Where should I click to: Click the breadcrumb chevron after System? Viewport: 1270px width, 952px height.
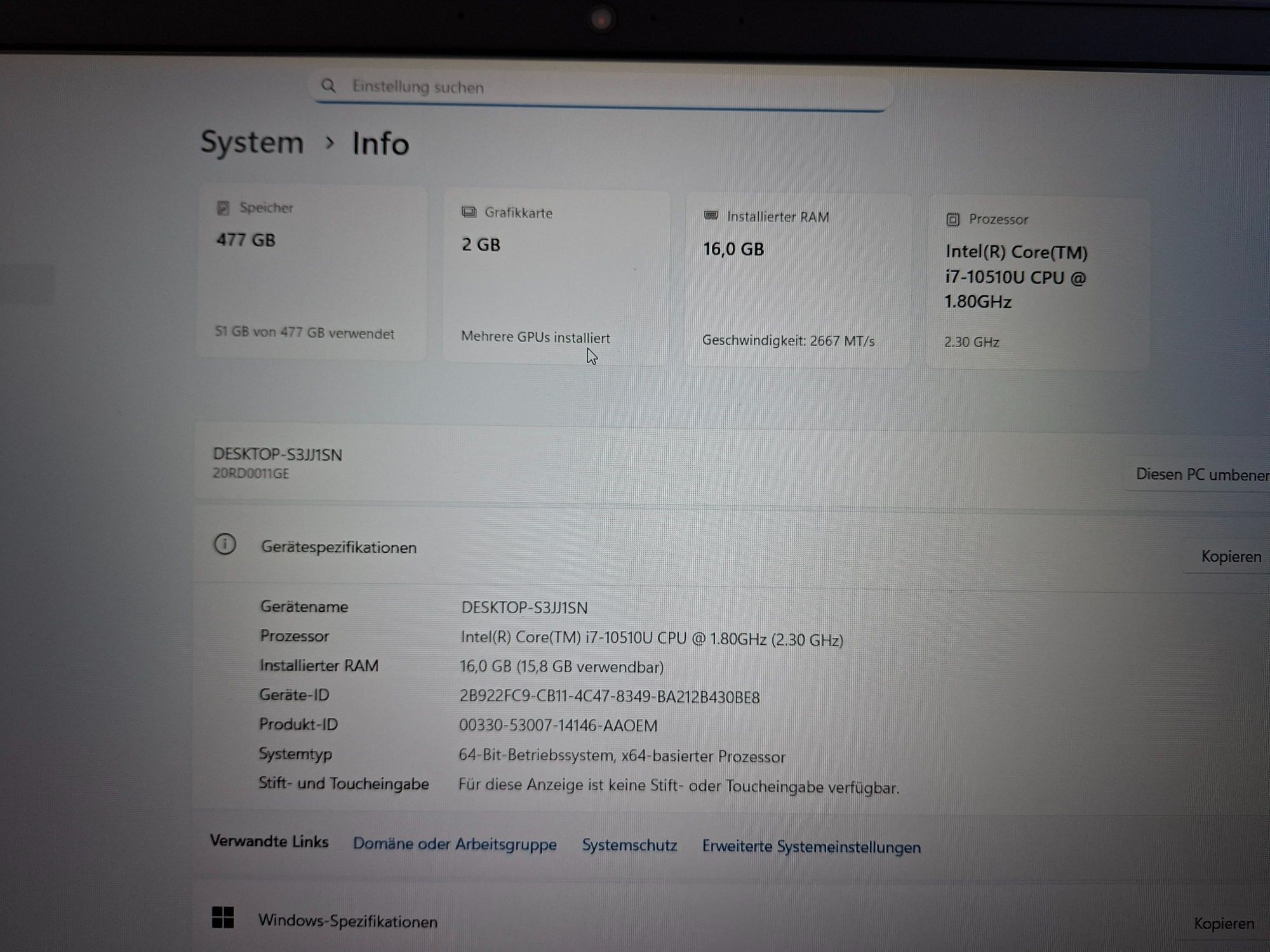point(329,143)
